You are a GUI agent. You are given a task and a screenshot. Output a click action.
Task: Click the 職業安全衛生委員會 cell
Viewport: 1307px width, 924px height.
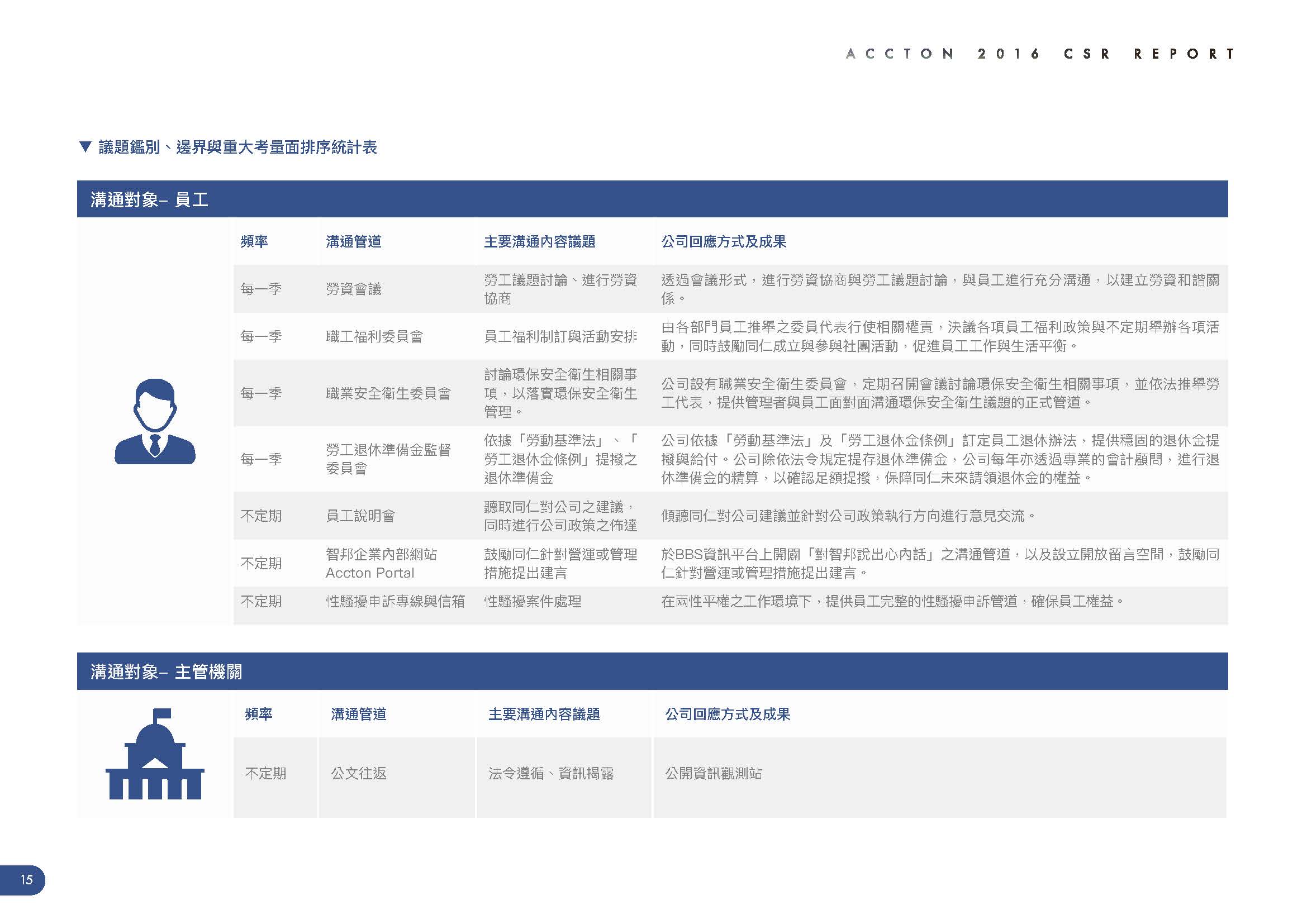pos(388,393)
